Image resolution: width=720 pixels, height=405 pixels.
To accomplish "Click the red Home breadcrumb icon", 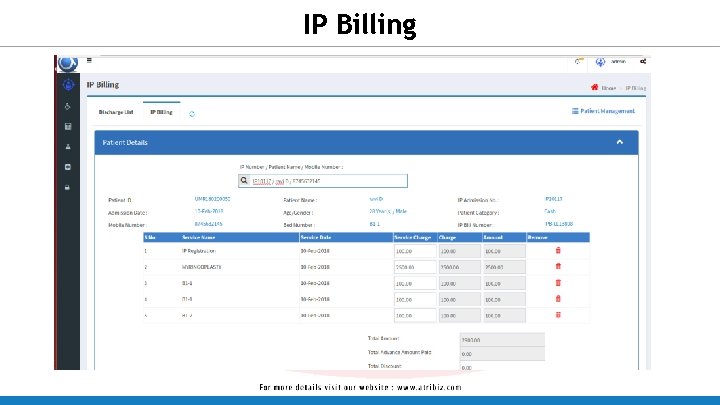I will tap(594, 87).
